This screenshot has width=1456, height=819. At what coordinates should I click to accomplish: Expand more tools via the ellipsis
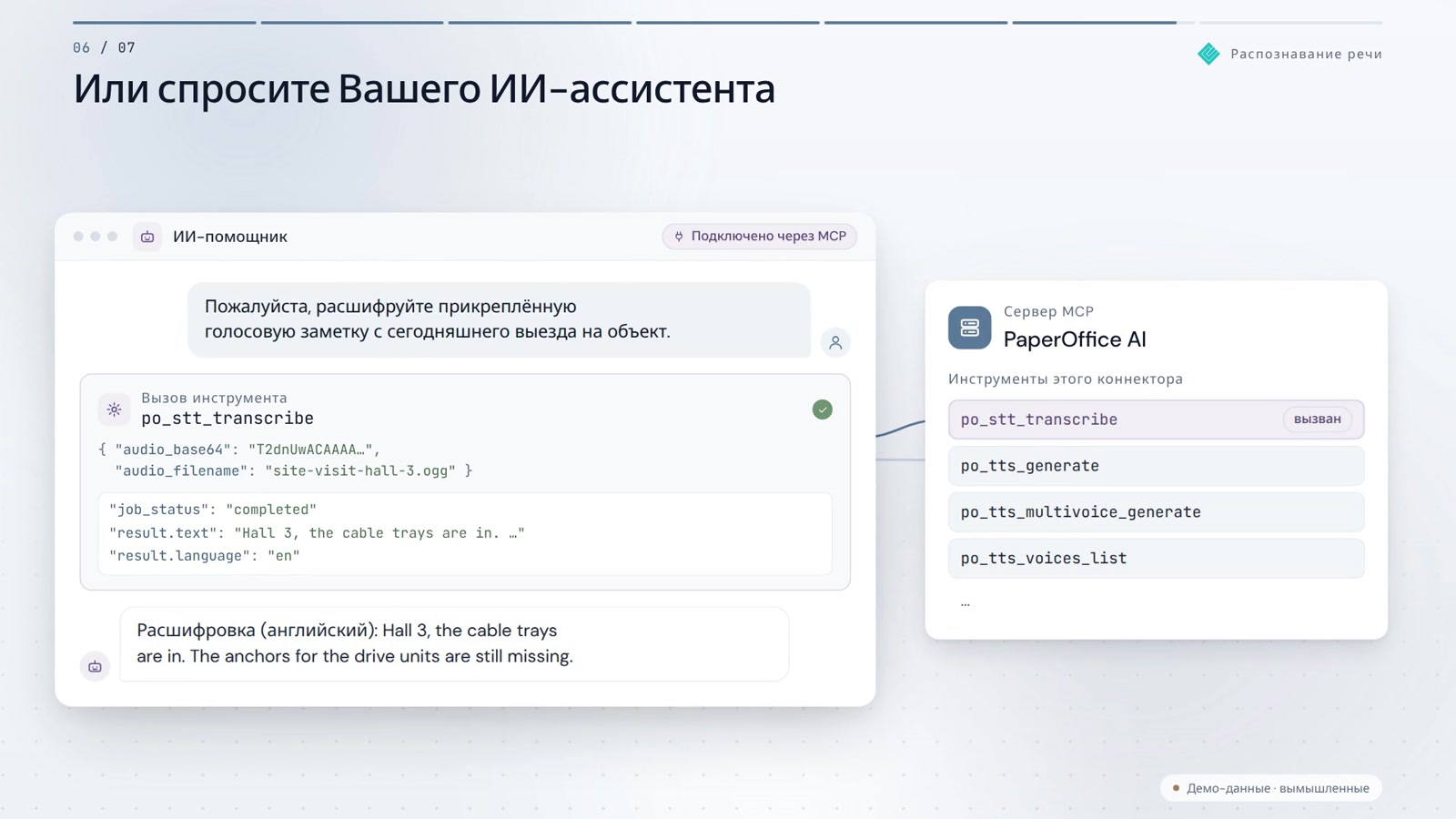pyautogui.click(x=966, y=603)
